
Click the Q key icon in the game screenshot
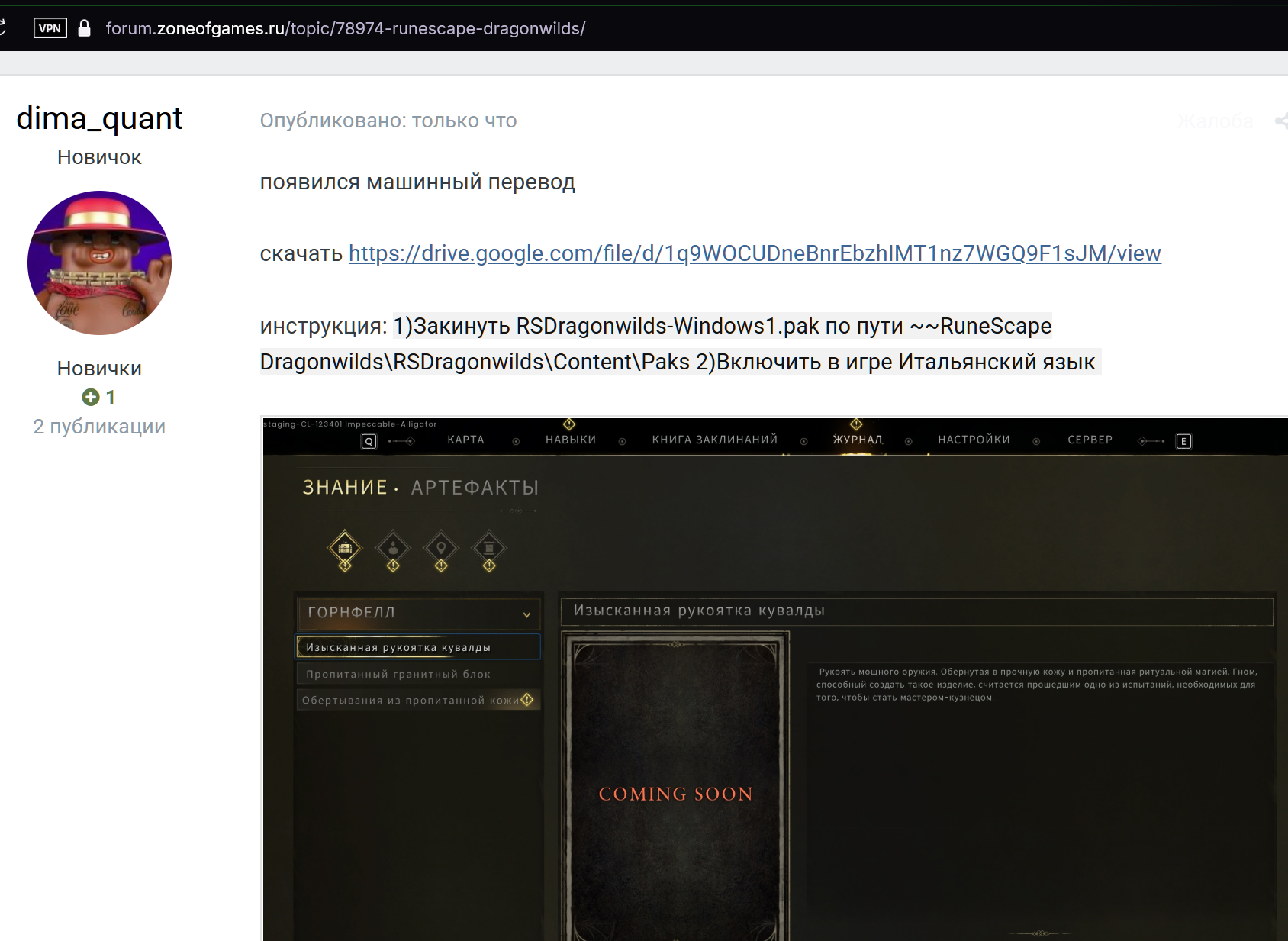369,441
